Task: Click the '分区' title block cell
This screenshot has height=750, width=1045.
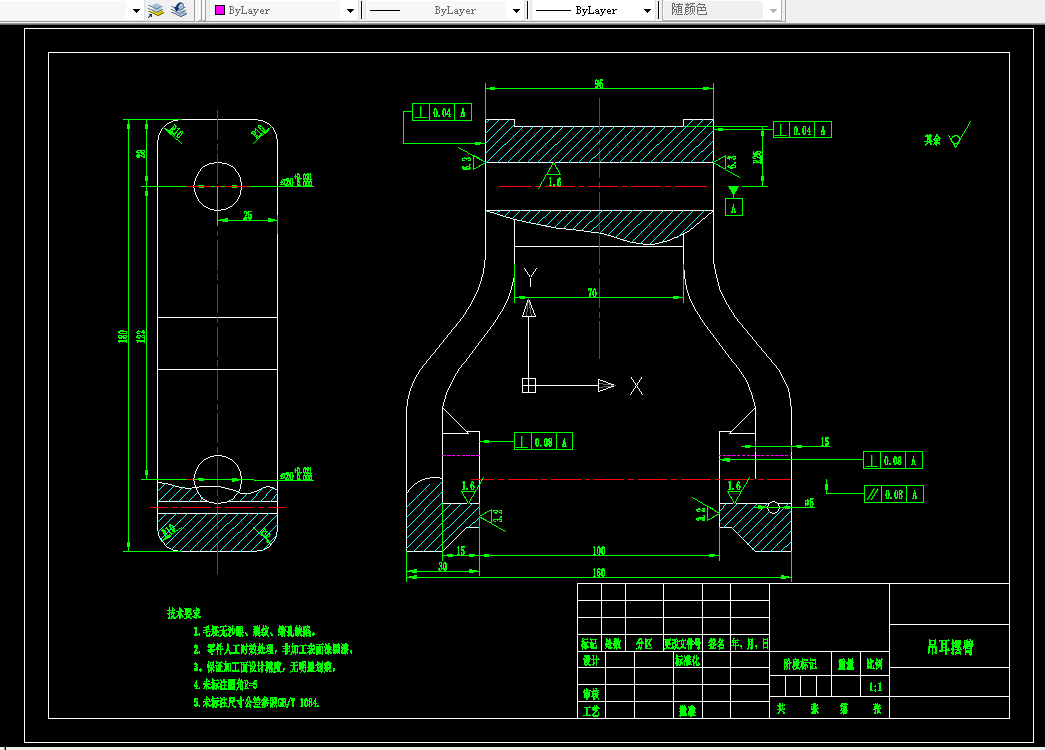Action: click(x=644, y=643)
